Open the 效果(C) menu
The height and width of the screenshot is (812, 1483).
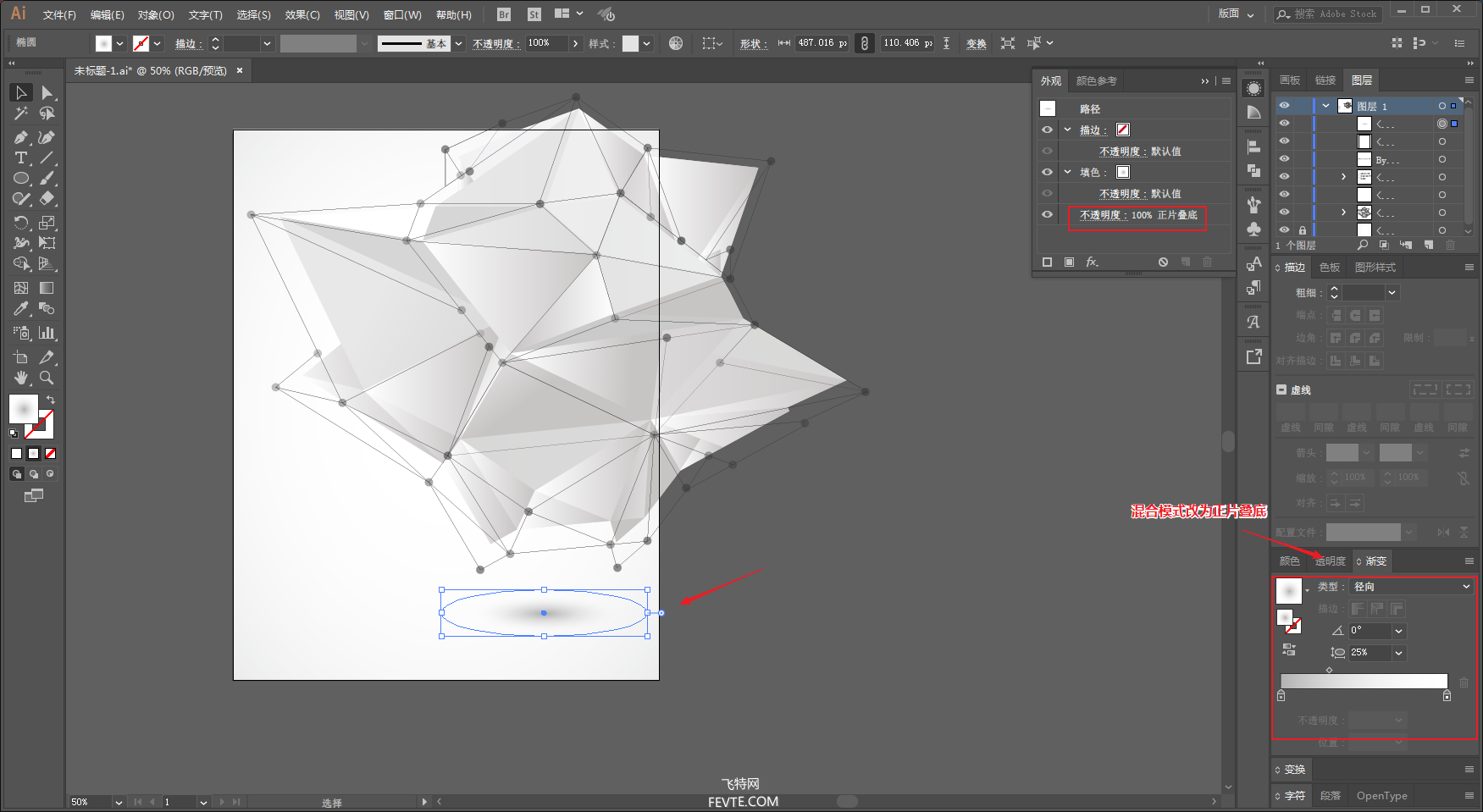(x=302, y=15)
